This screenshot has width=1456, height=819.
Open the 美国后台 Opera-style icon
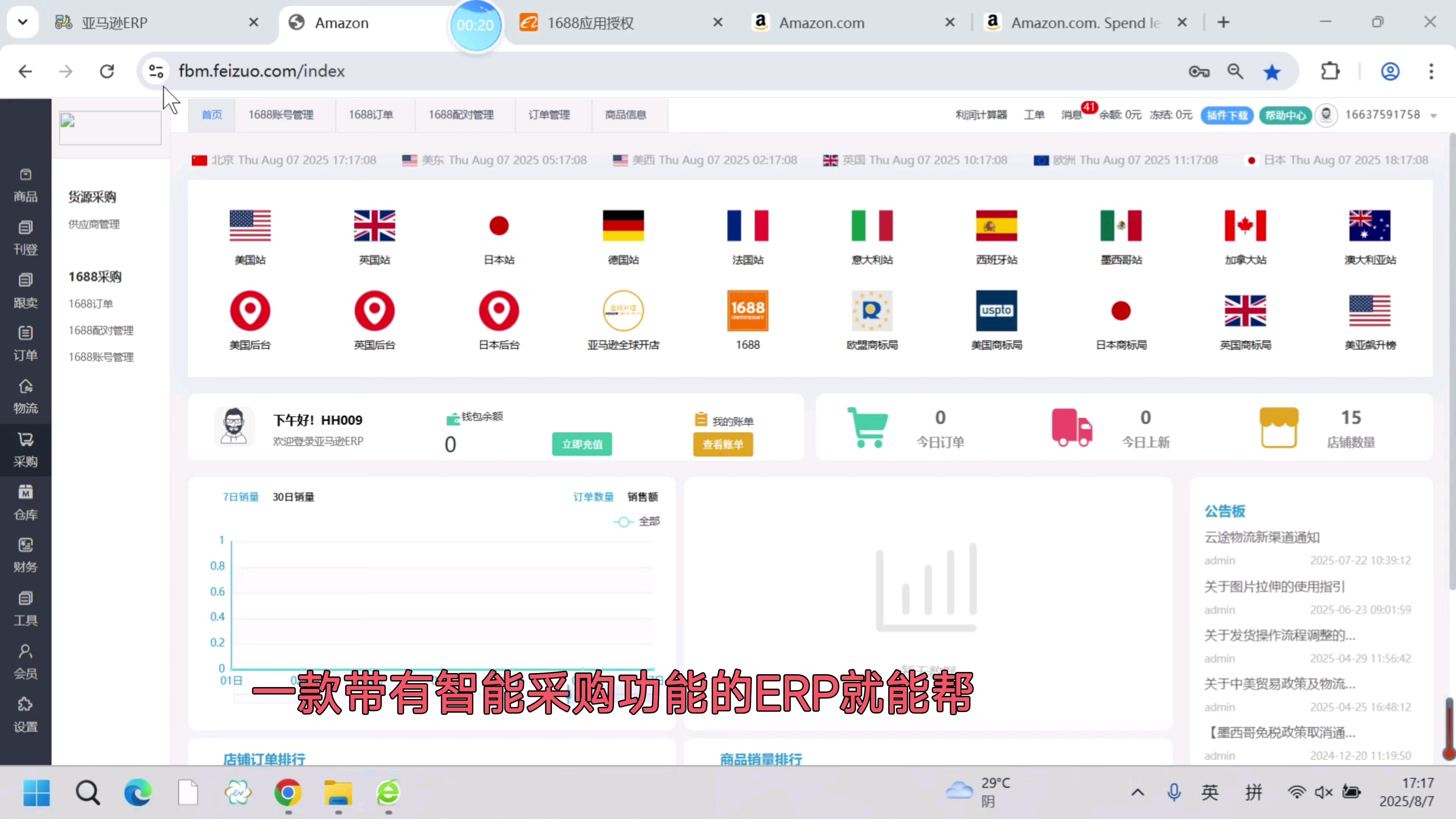(x=250, y=311)
